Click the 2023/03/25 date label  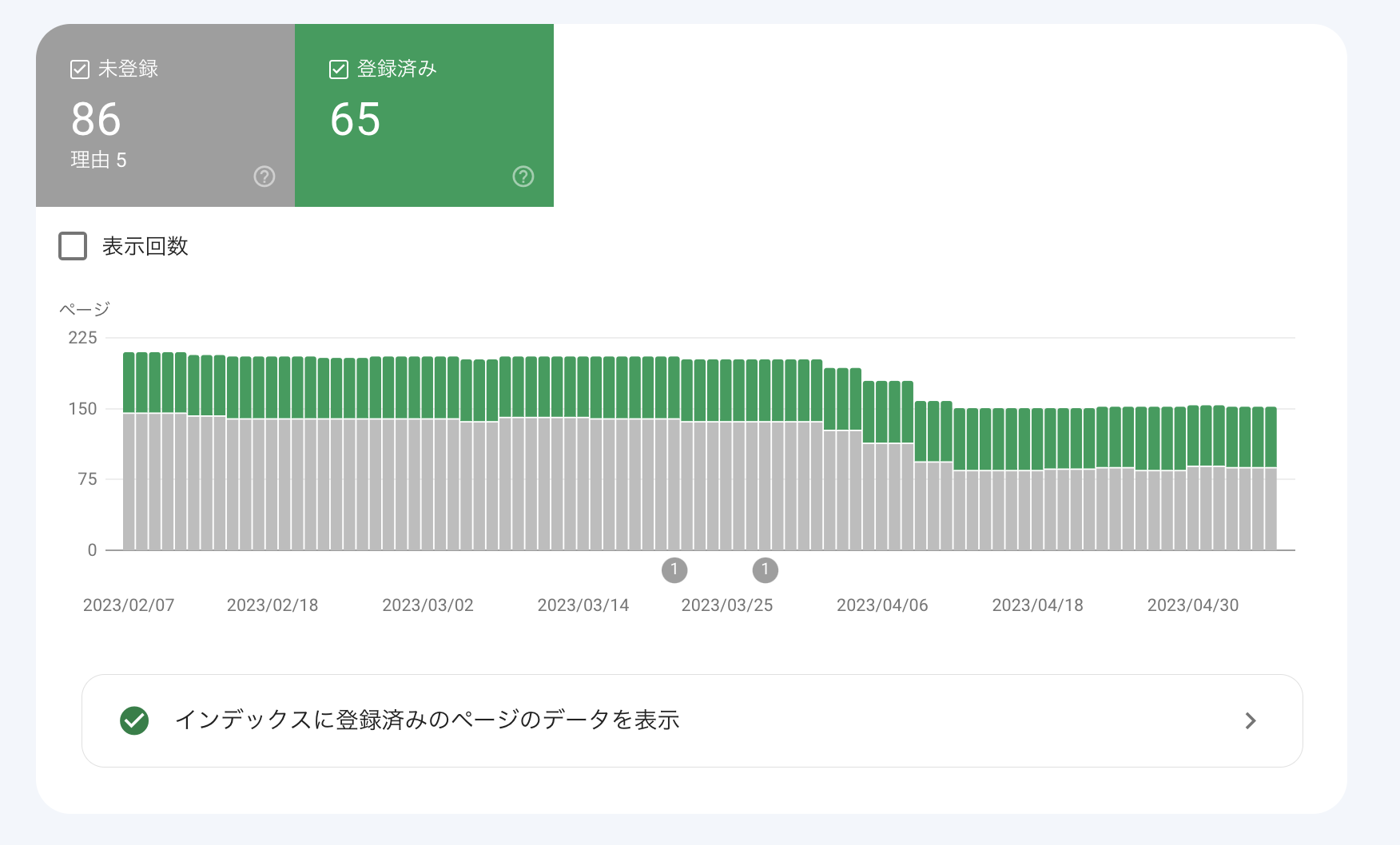[x=727, y=605]
